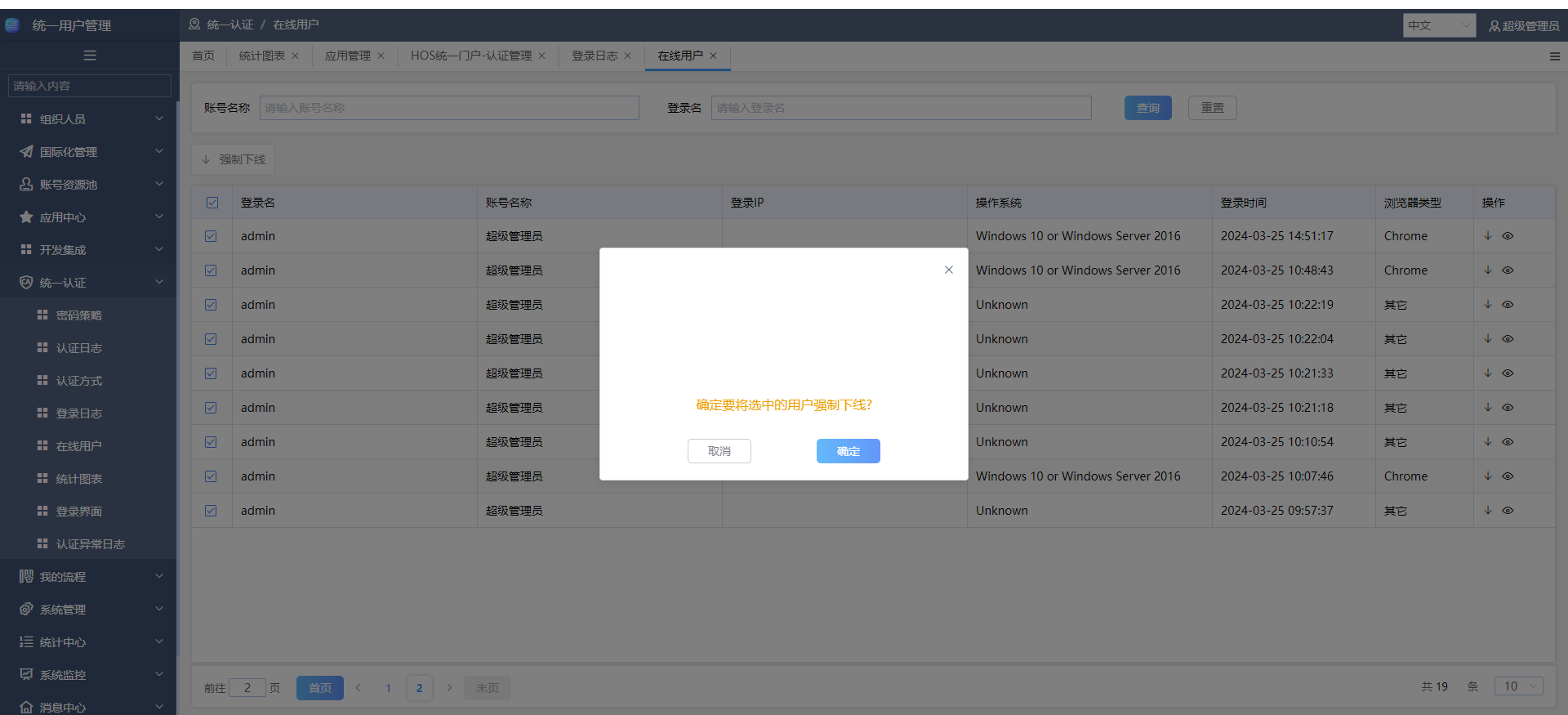Click the 查询 search button
The height and width of the screenshot is (715, 1568).
coord(1147,108)
